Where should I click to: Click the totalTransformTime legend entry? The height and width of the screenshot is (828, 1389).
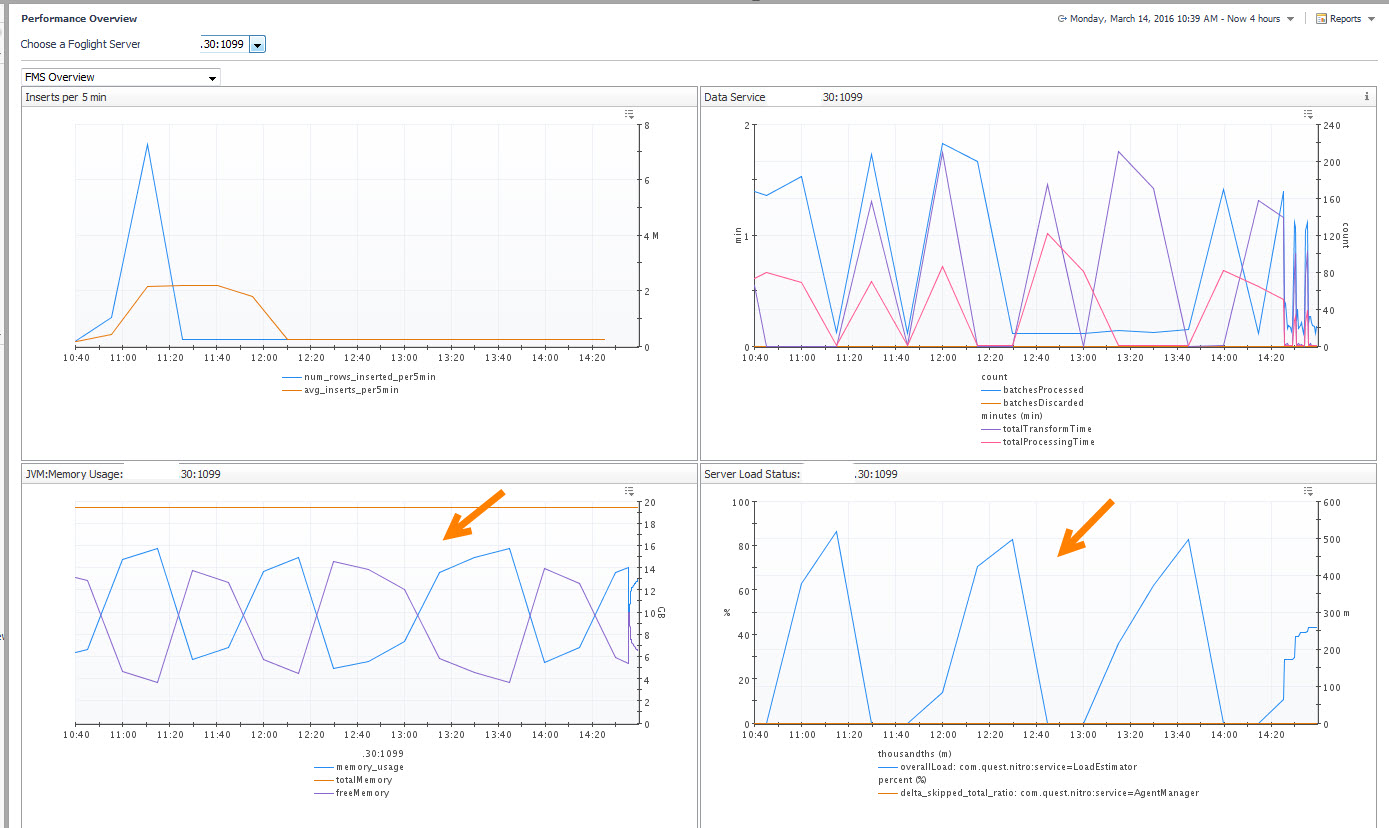click(x=1035, y=428)
